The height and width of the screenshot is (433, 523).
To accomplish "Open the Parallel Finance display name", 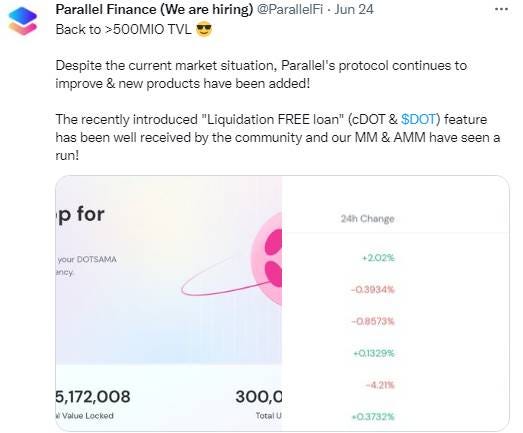I will click(154, 9).
